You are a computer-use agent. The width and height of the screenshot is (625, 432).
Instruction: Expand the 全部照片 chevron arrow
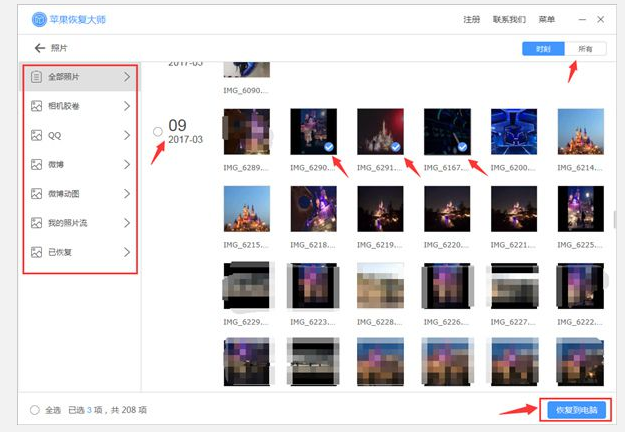pos(127,77)
